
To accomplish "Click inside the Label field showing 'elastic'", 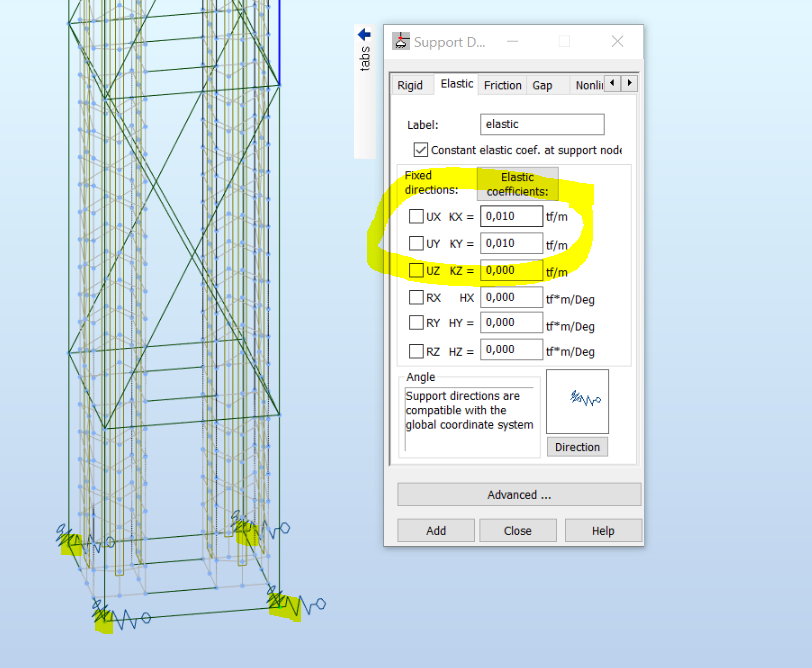I will (x=541, y=124).
